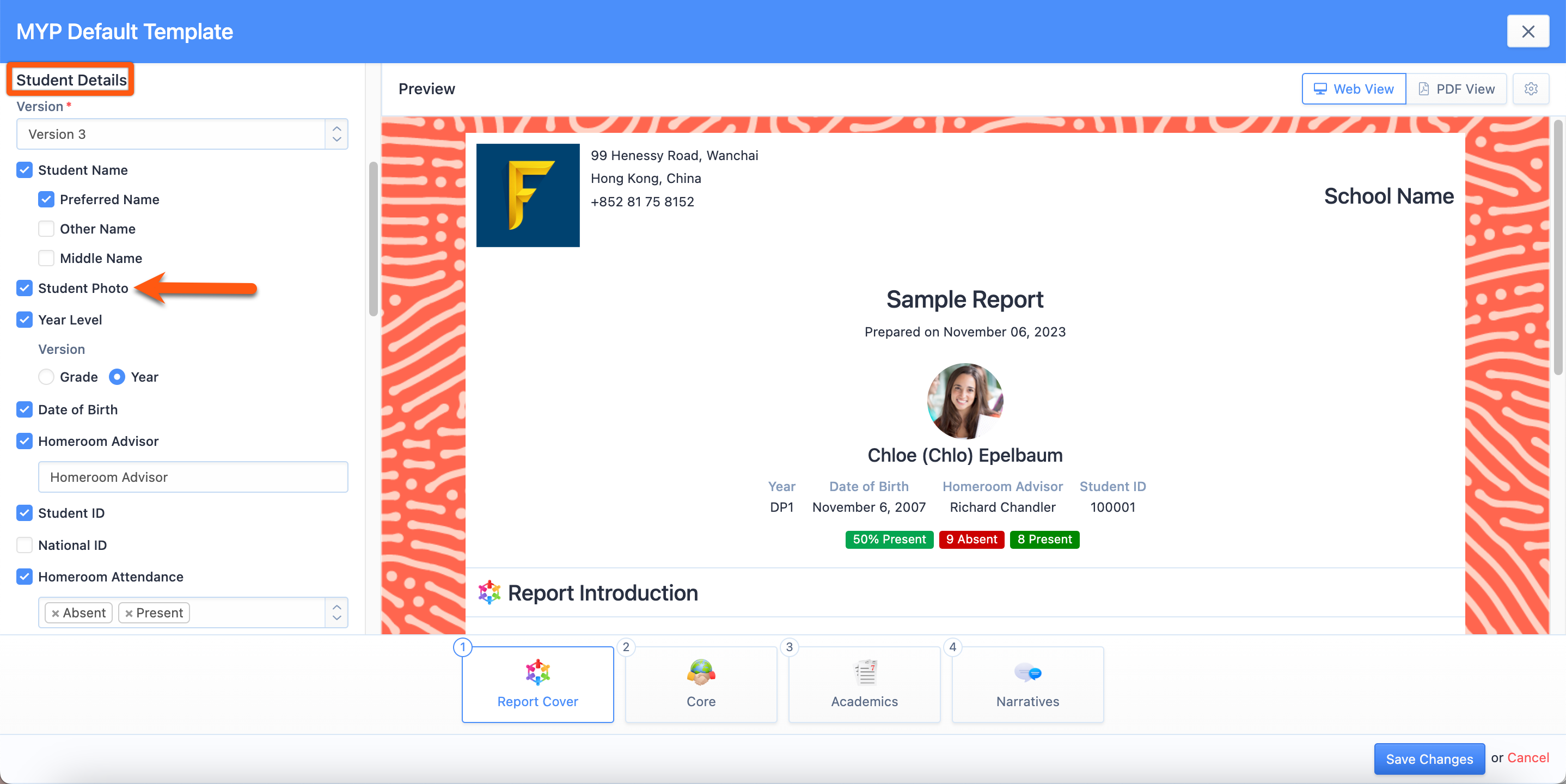This screenshot has height=784, width=1566.
Task: Remove the Present tag from attendance
Action: point(129,612)
